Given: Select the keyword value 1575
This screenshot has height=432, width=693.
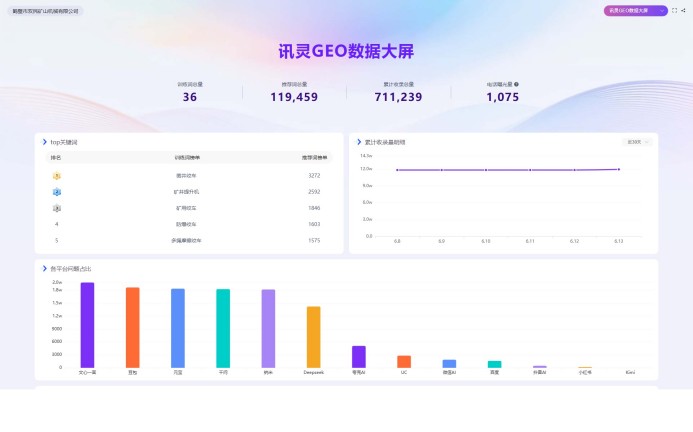Looking at the screenshot, I should 314,241.
